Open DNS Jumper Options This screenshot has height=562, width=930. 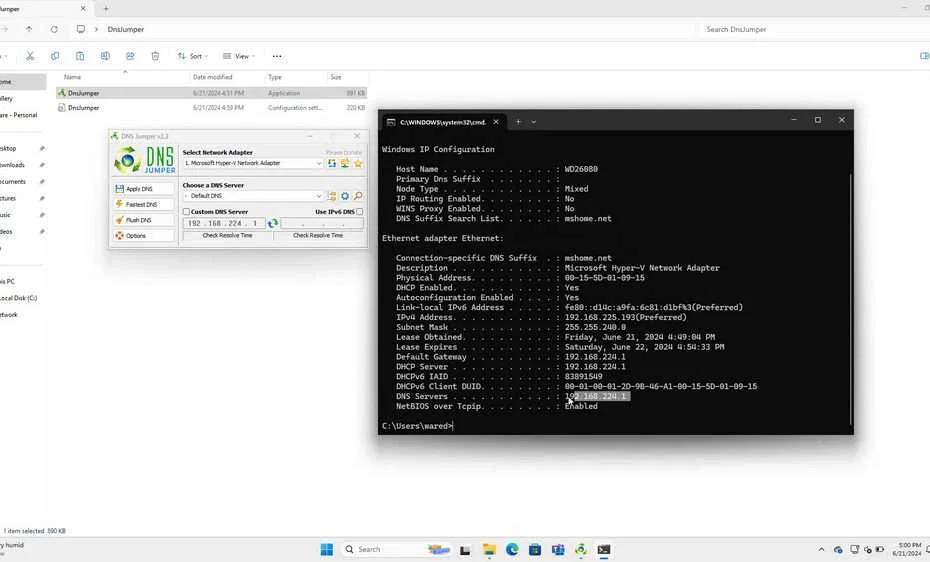(x=144, y=235)
